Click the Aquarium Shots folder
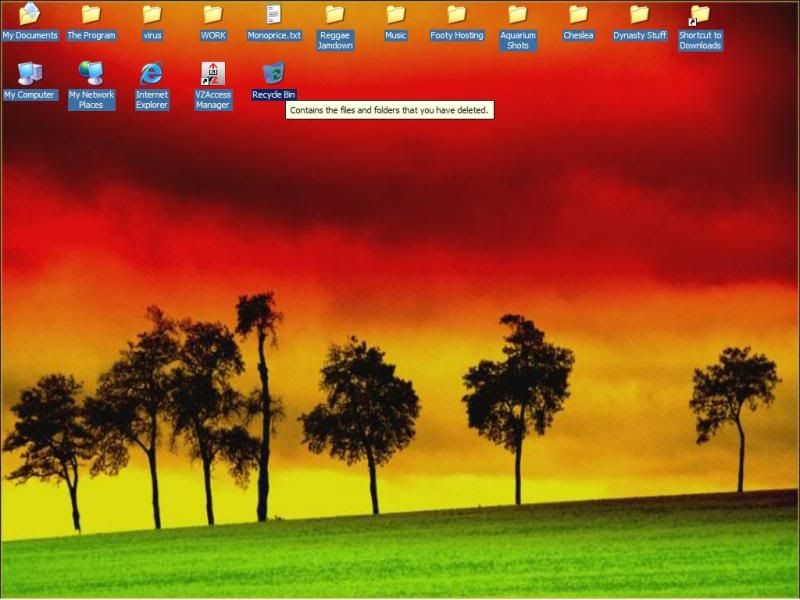The image size is (800, 600). 518,15
